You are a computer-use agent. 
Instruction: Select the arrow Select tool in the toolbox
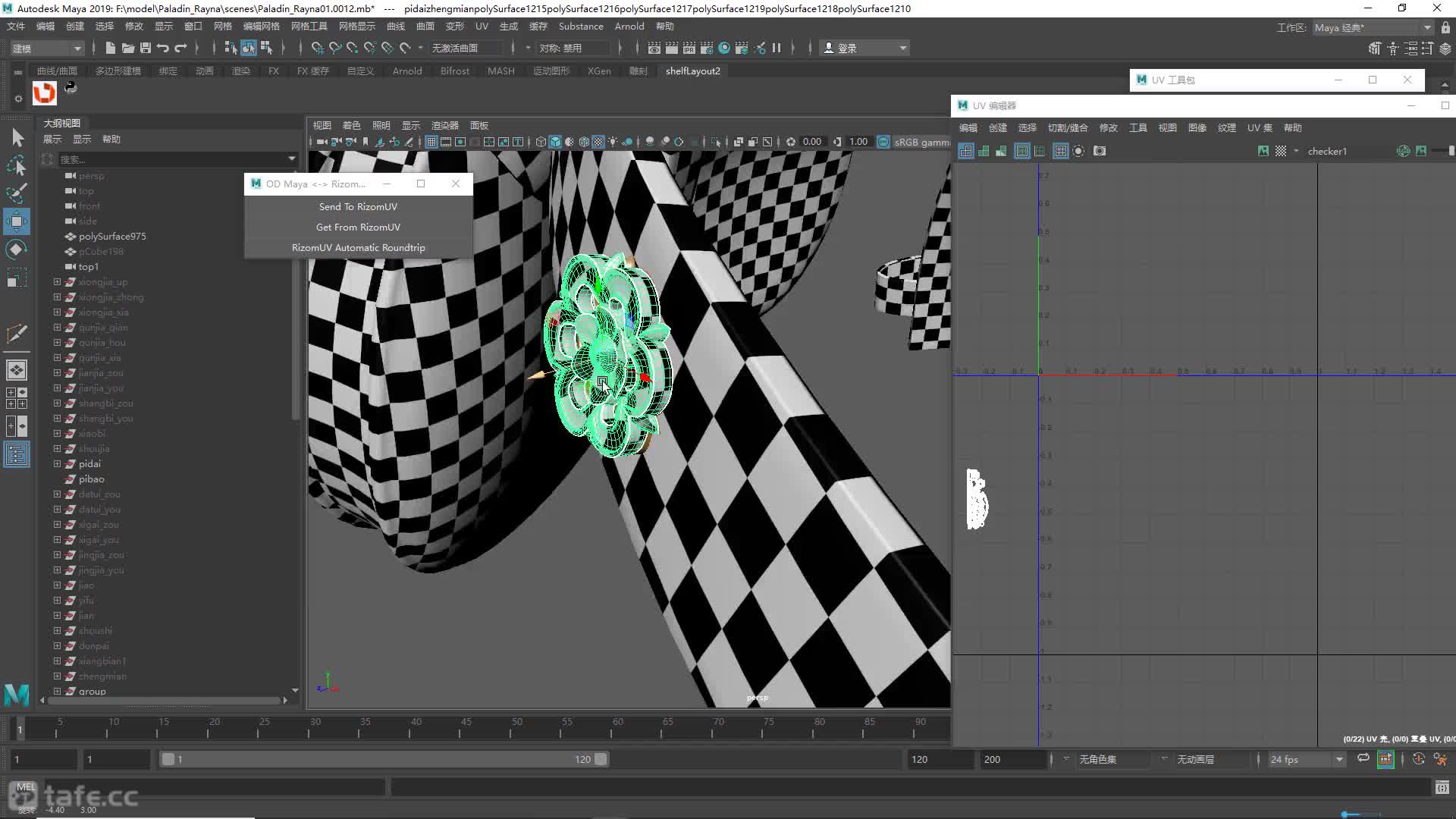[17, 137]
